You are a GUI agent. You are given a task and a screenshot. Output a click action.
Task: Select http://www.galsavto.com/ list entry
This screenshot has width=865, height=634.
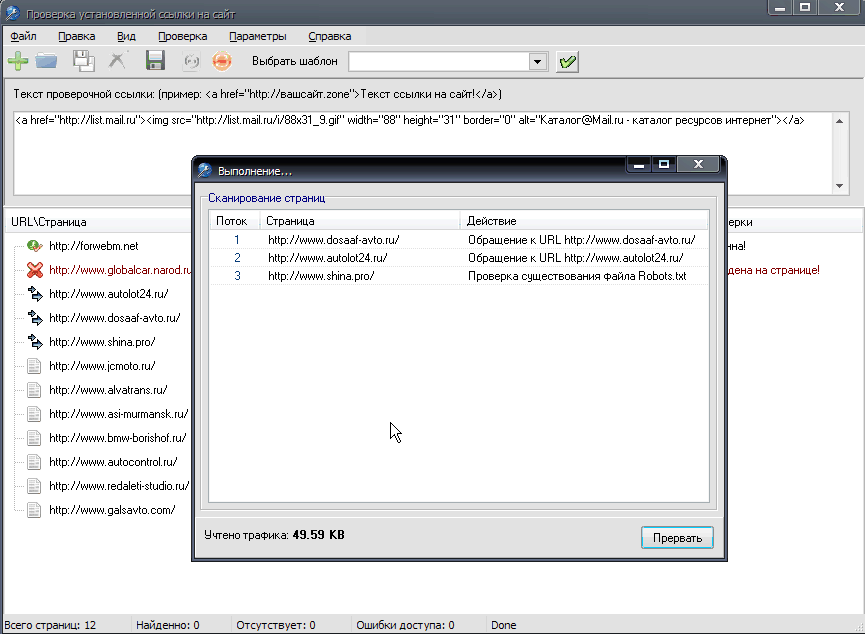(111, 510)
